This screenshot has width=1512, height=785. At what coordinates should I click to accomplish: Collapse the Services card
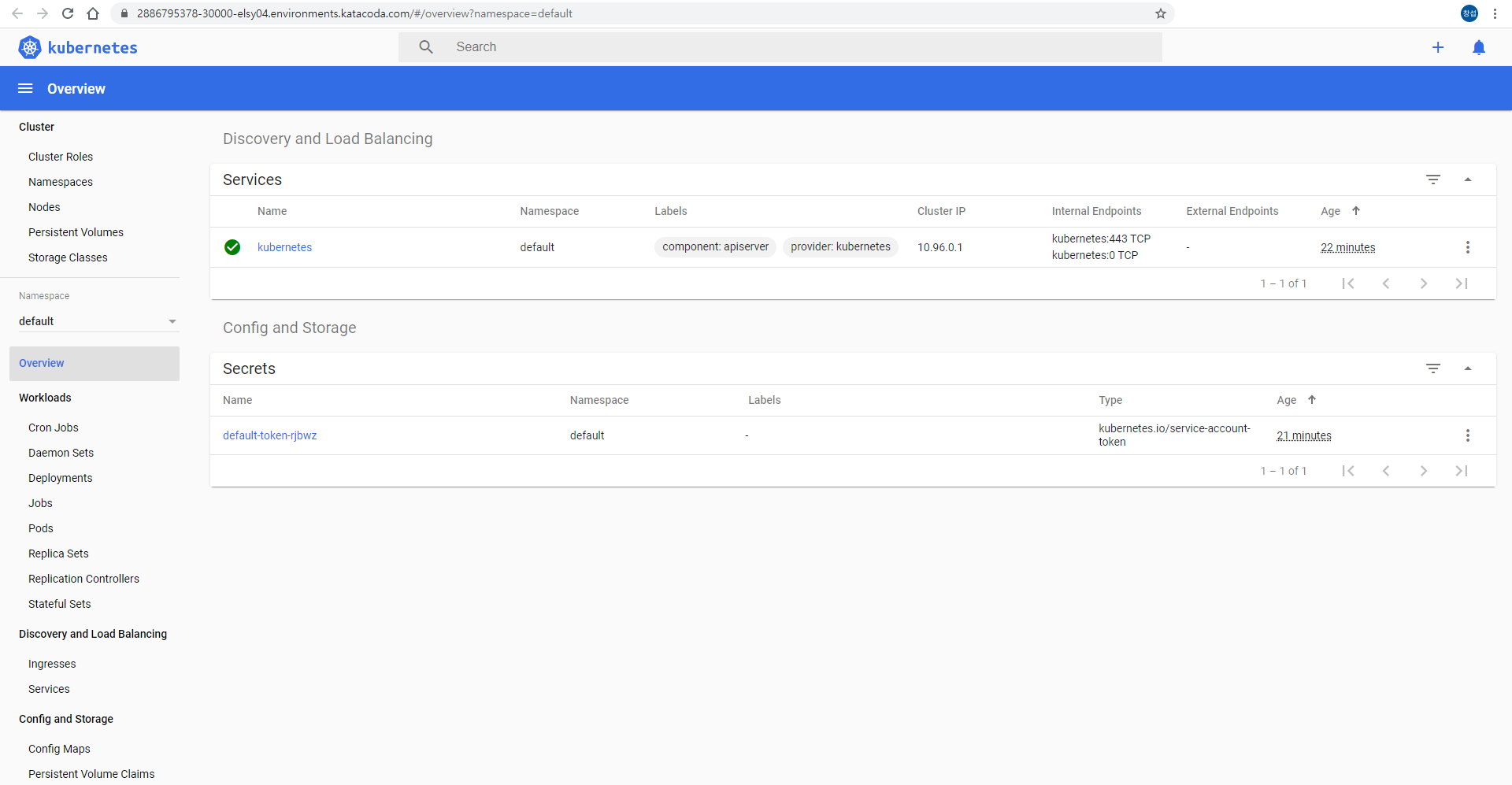[1468, 180]
